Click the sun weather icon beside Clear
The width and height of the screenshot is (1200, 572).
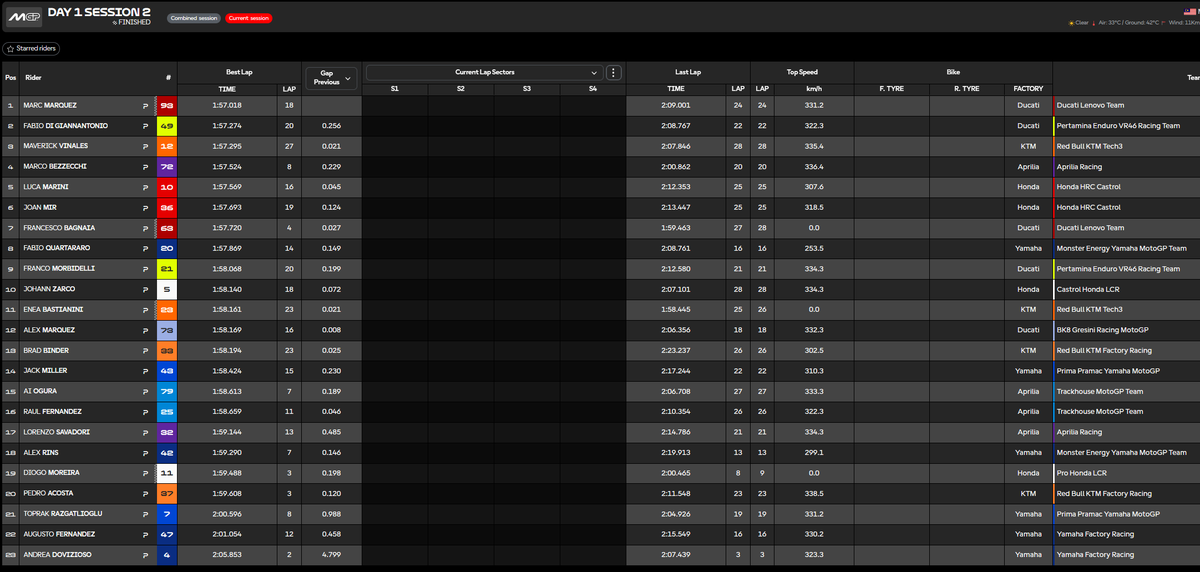coord(1072,22)
